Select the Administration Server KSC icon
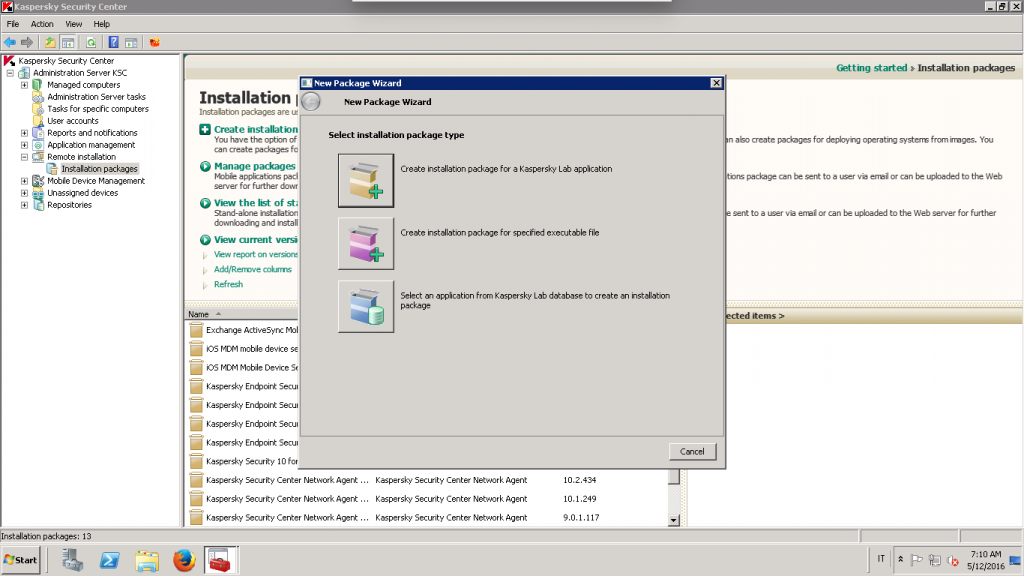The width and height of the screenshot is (1024, 576). click(24, 73)
